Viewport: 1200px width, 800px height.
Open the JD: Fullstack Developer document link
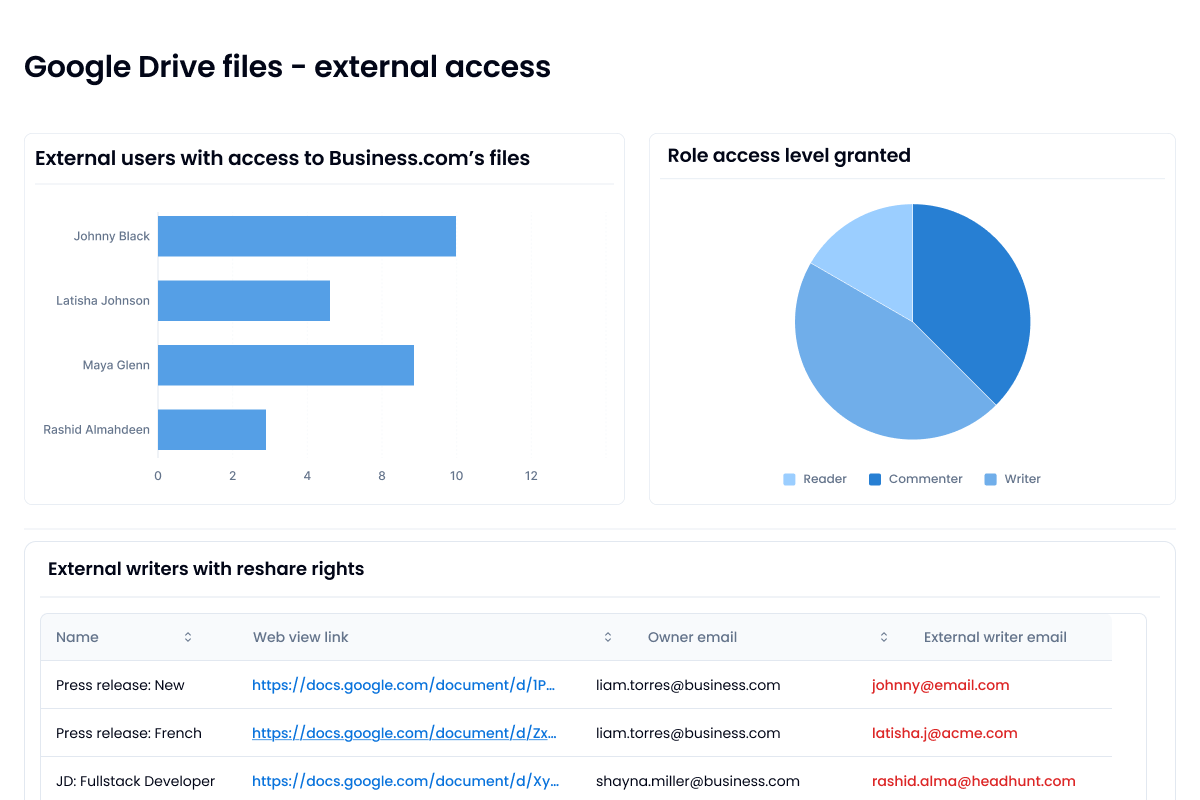click(406, 781)
